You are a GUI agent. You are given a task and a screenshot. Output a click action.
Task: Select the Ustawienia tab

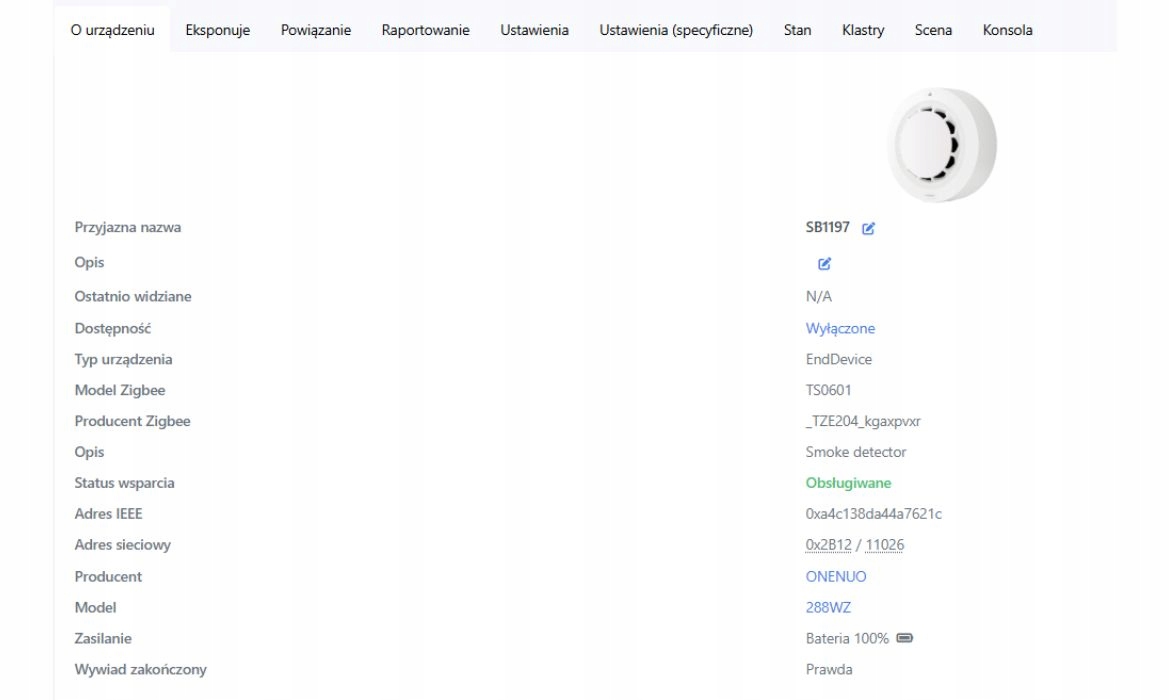click(534, 30)
